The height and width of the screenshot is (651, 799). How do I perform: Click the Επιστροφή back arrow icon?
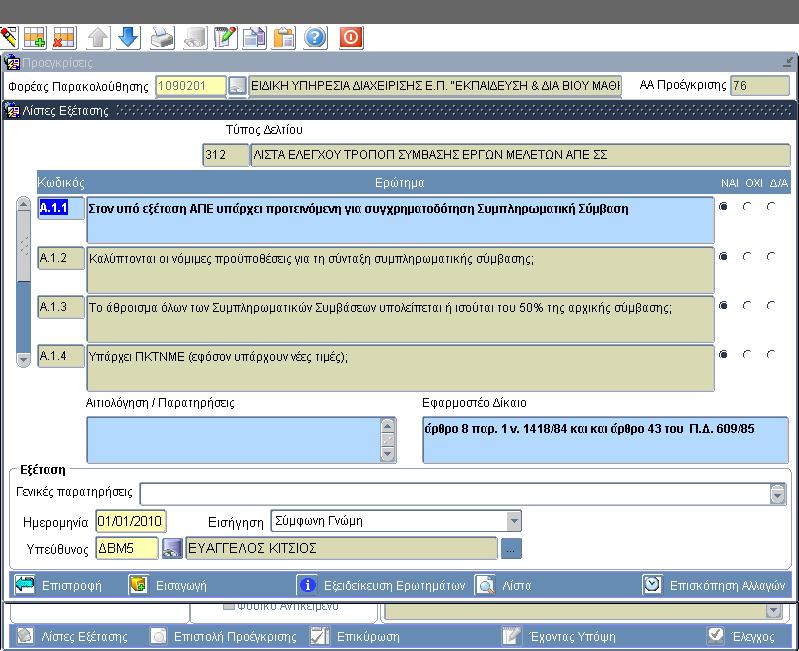(25, 585)
